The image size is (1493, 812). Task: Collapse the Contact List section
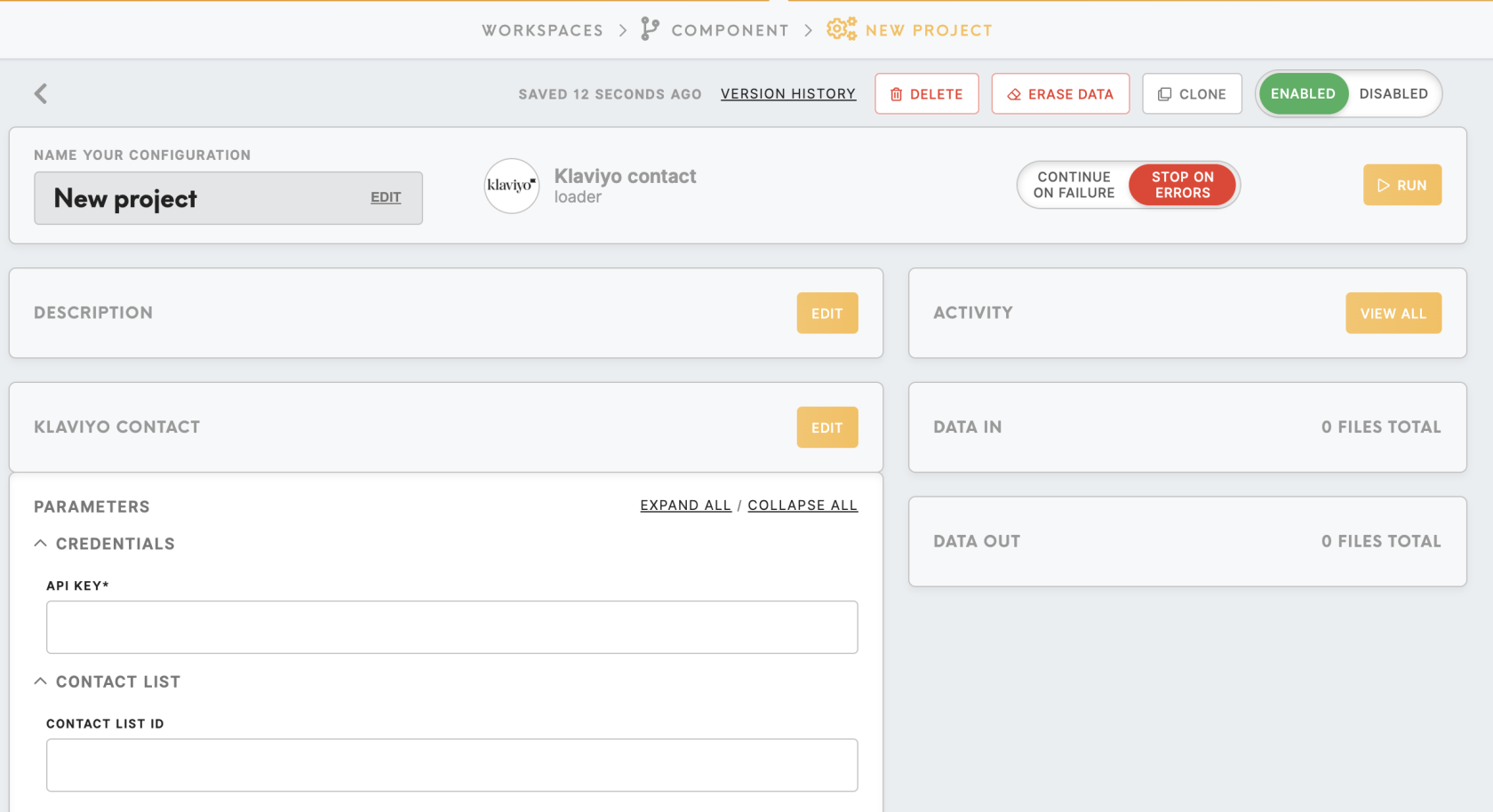pyautogui.click(x=40, y=681)
